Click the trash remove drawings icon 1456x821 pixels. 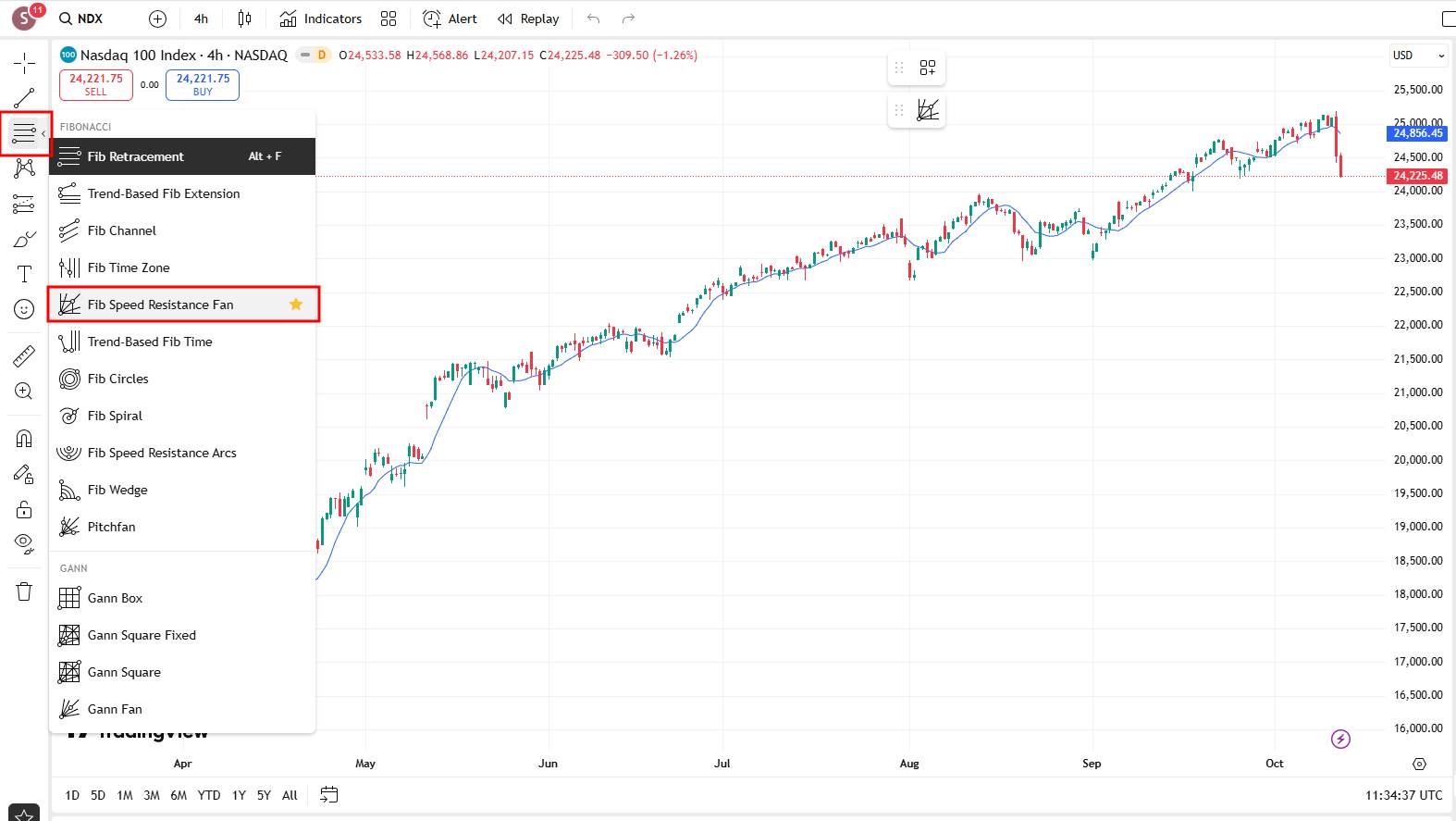click(x=24, y=591)
